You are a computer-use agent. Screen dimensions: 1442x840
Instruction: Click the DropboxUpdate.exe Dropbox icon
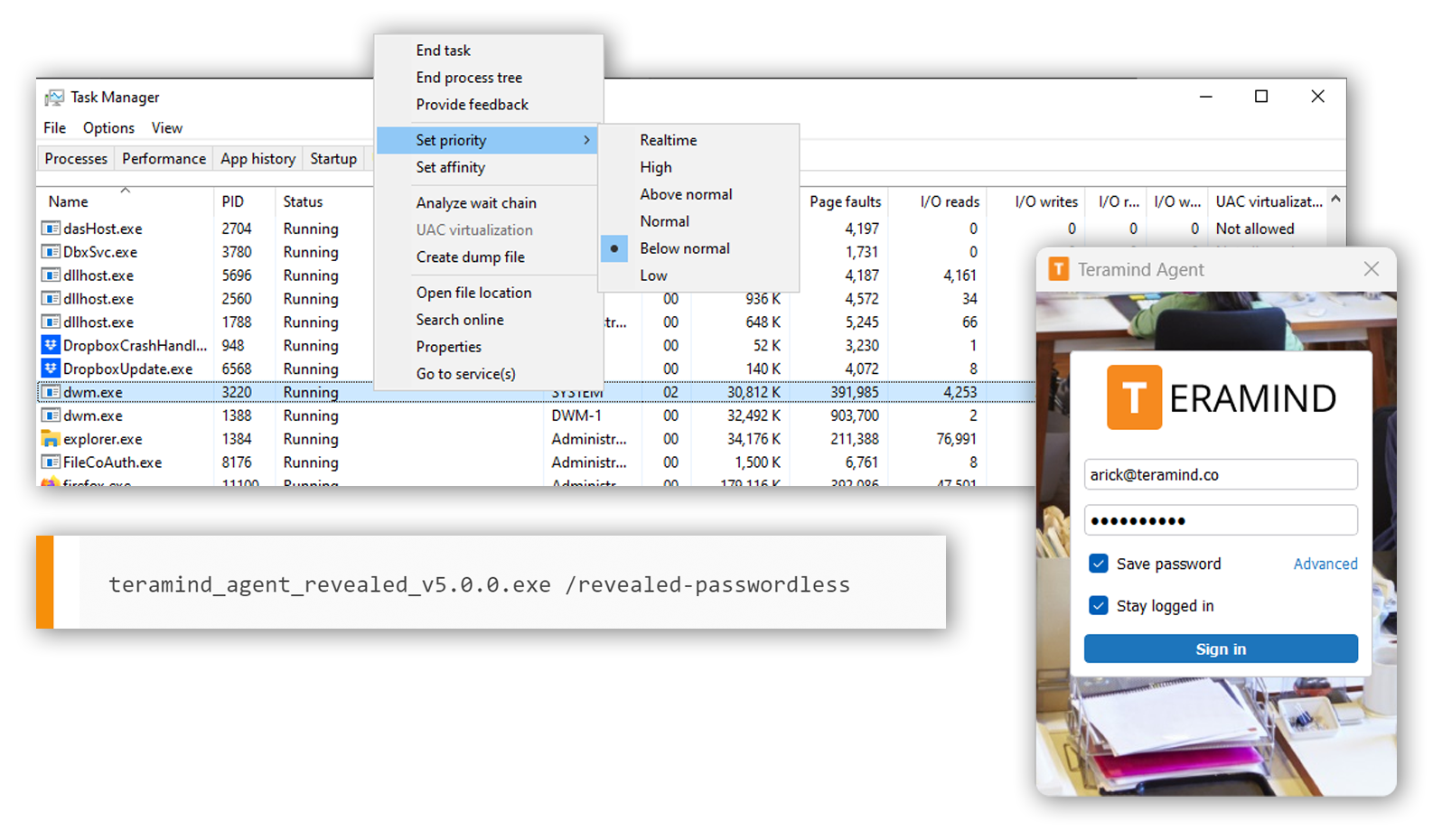coord(51,369)
